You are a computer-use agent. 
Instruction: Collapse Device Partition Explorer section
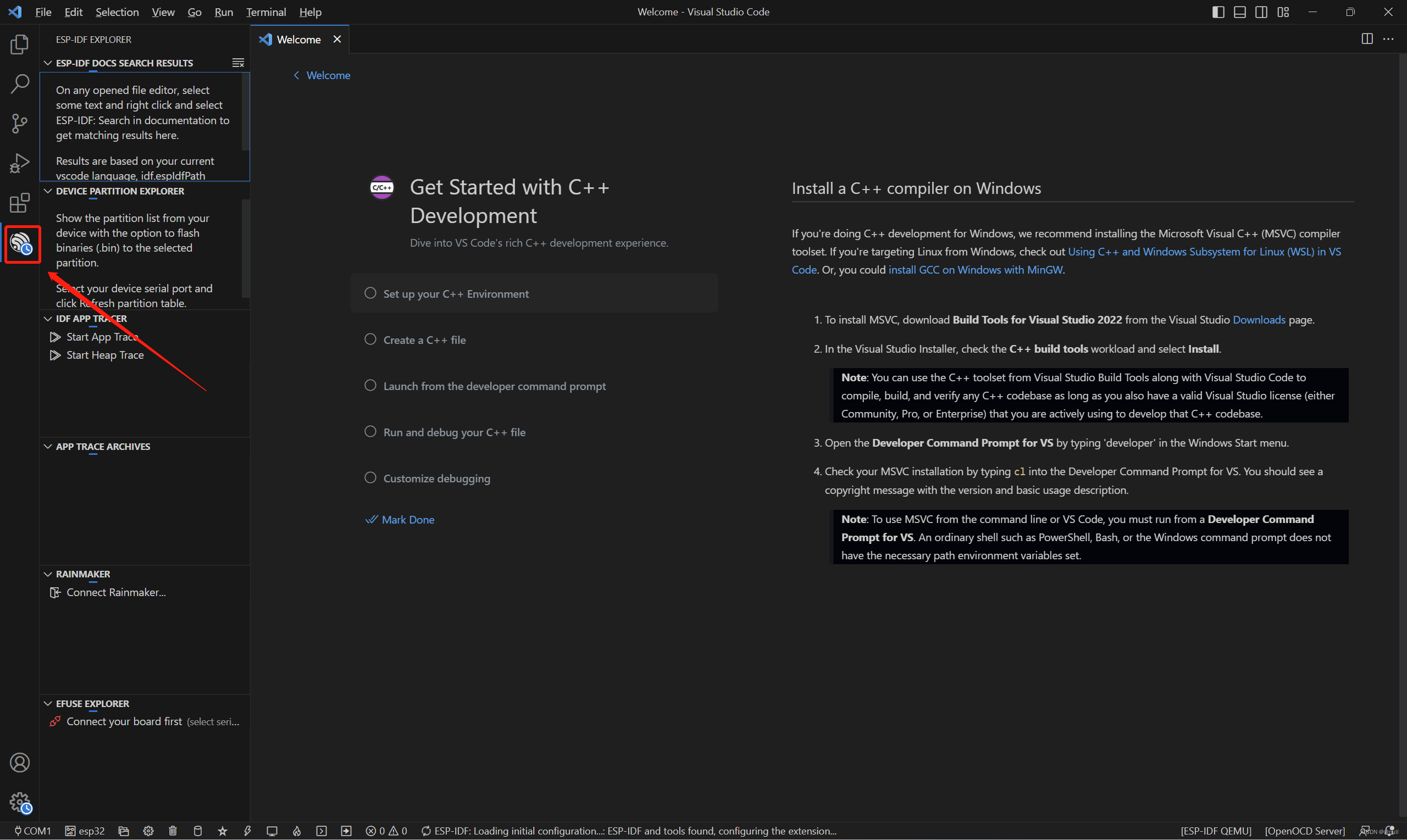tap(48, 191)
